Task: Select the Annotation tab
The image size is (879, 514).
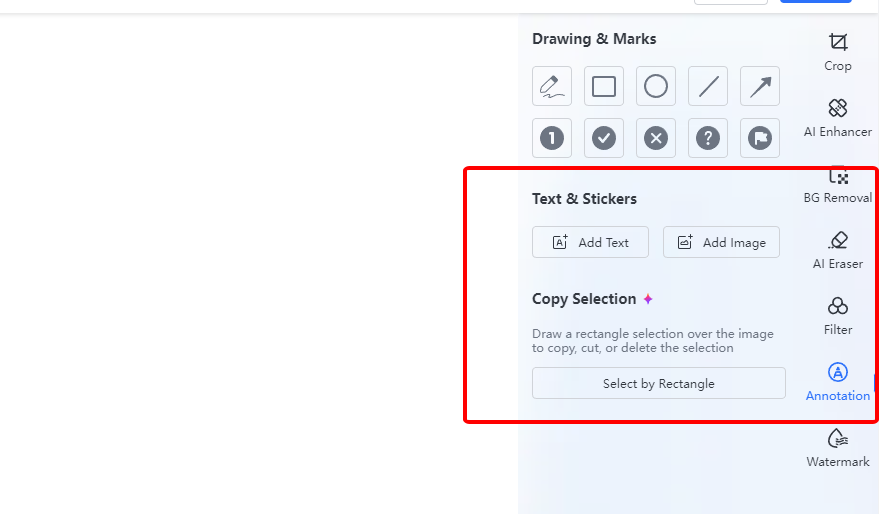Action: 838,382
